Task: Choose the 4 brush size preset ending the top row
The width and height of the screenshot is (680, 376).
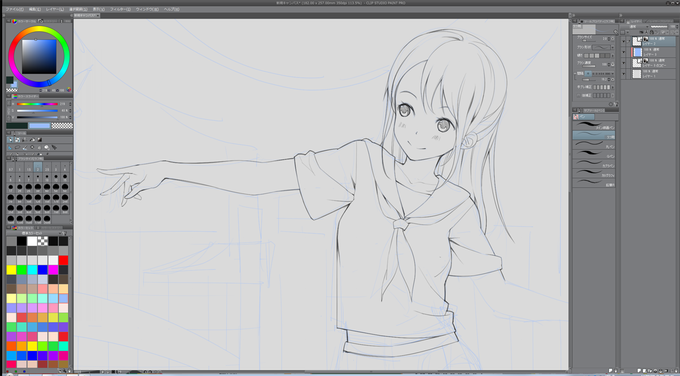Action: (x=65, y=167)
